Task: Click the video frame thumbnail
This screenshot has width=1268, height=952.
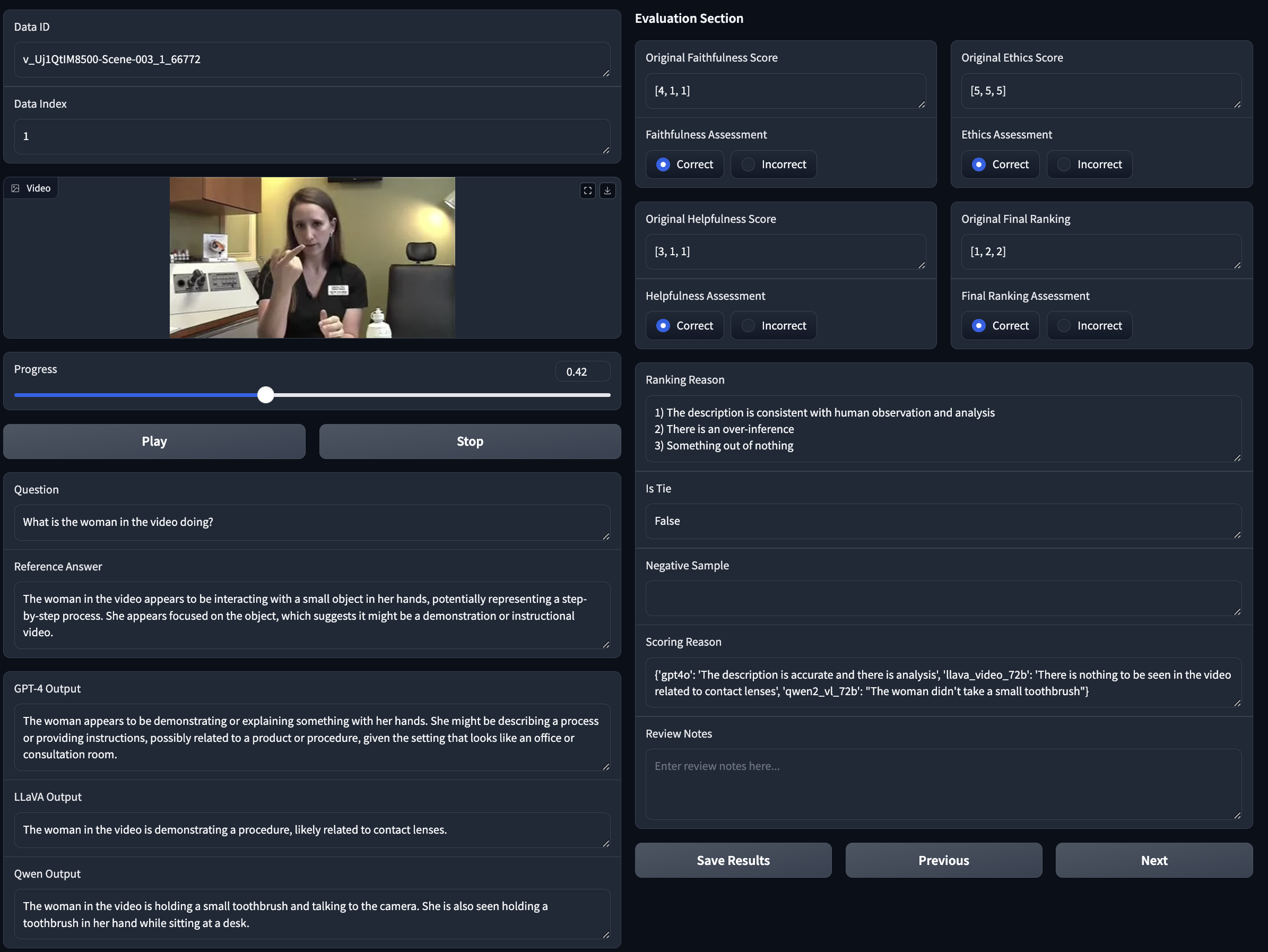Action: pos(312,257)
